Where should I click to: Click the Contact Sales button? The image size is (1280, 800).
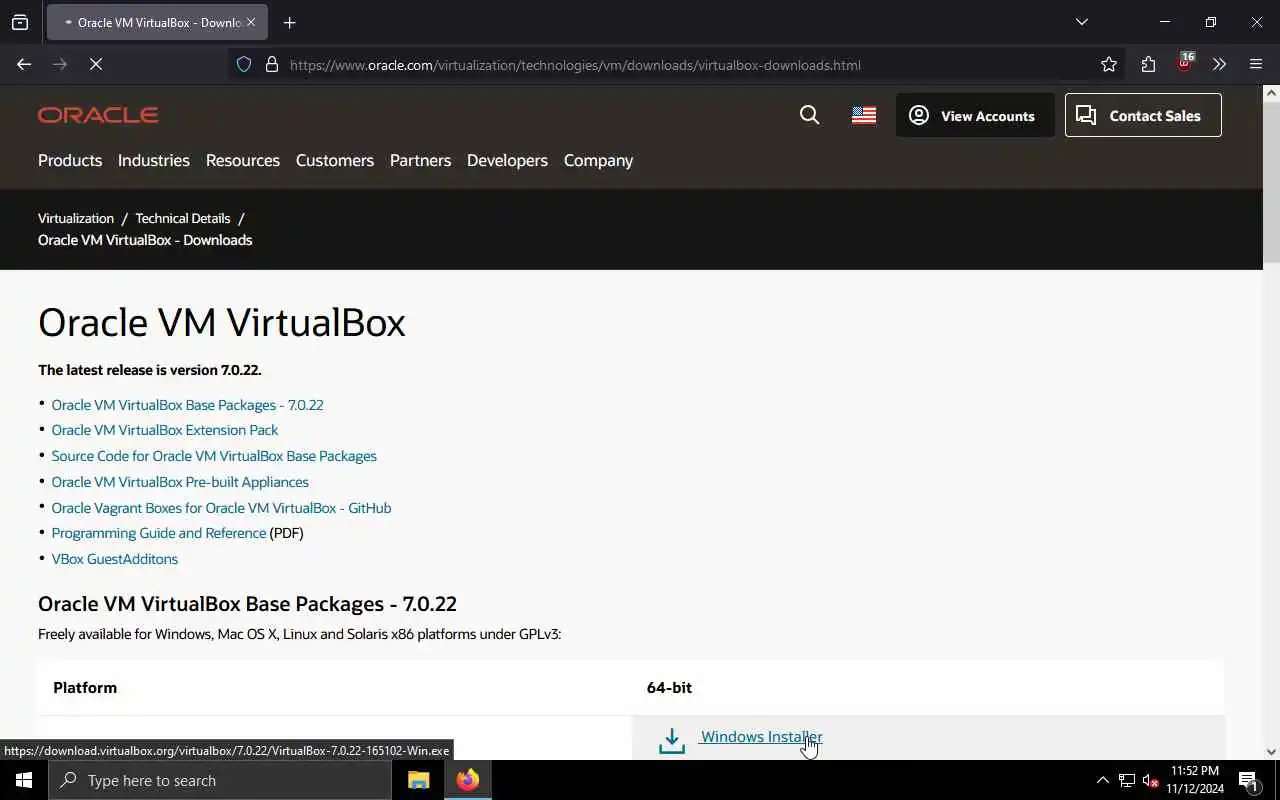tap(1143, 115)
